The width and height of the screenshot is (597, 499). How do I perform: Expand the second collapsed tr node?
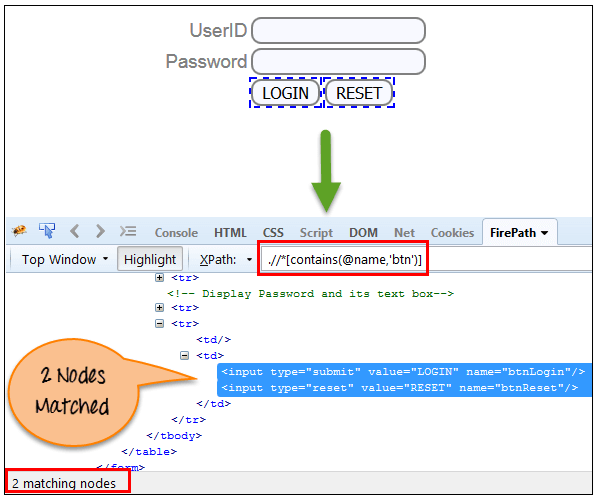pos(160,308)
